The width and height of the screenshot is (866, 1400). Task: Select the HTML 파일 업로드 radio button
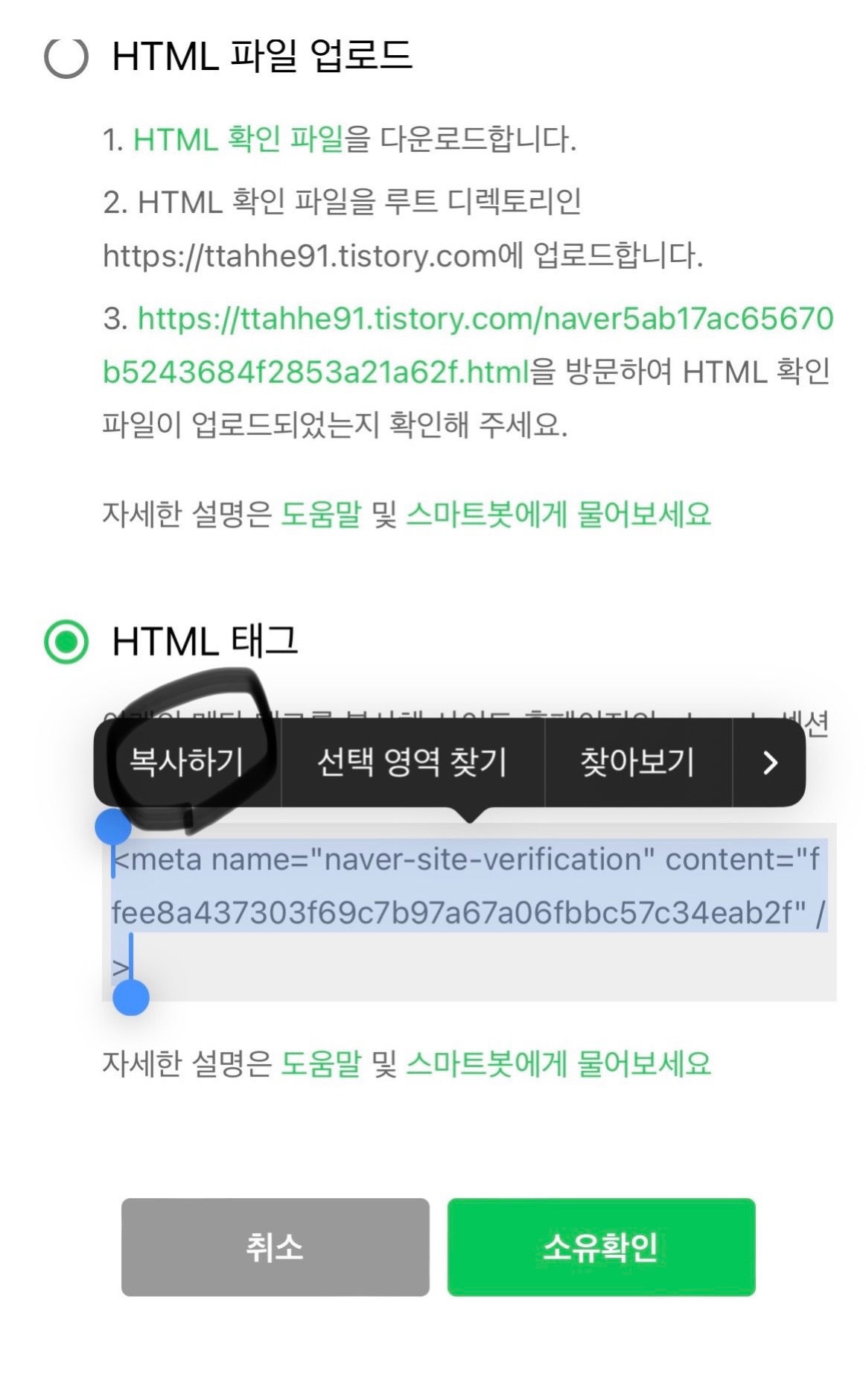[66, 57]
